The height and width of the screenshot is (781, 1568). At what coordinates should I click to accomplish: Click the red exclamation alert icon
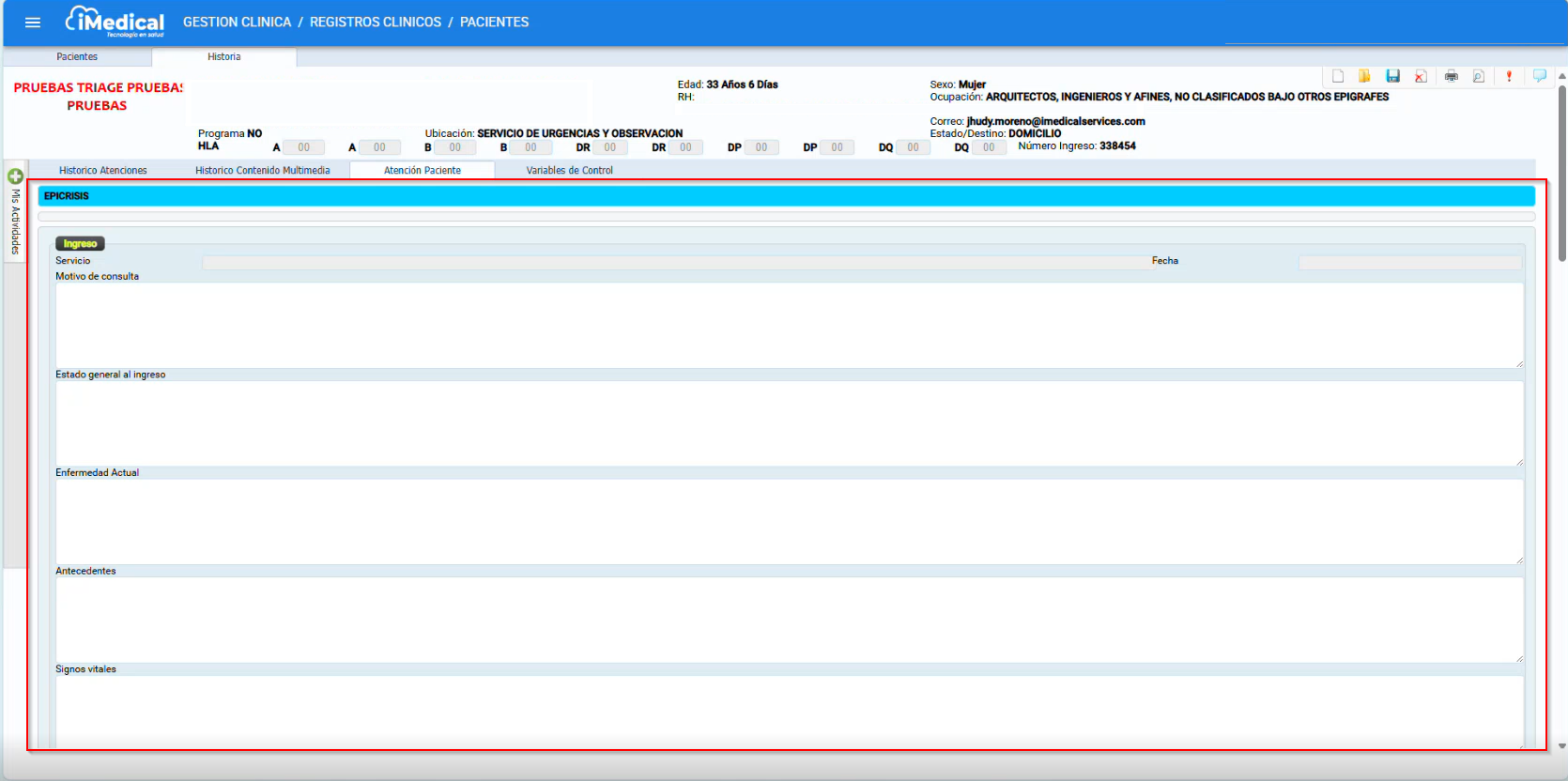point(1509,76)
